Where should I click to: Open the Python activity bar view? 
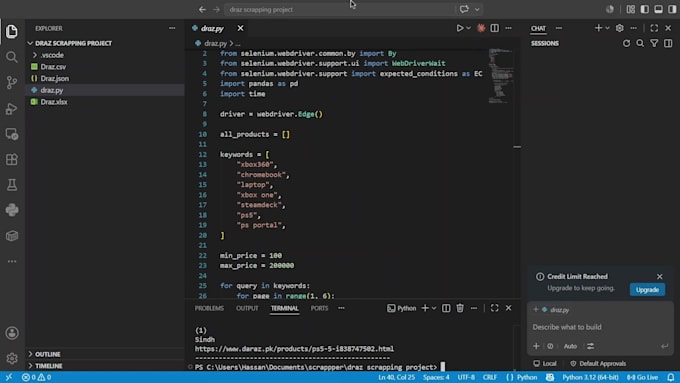click(x=12, y=210)
